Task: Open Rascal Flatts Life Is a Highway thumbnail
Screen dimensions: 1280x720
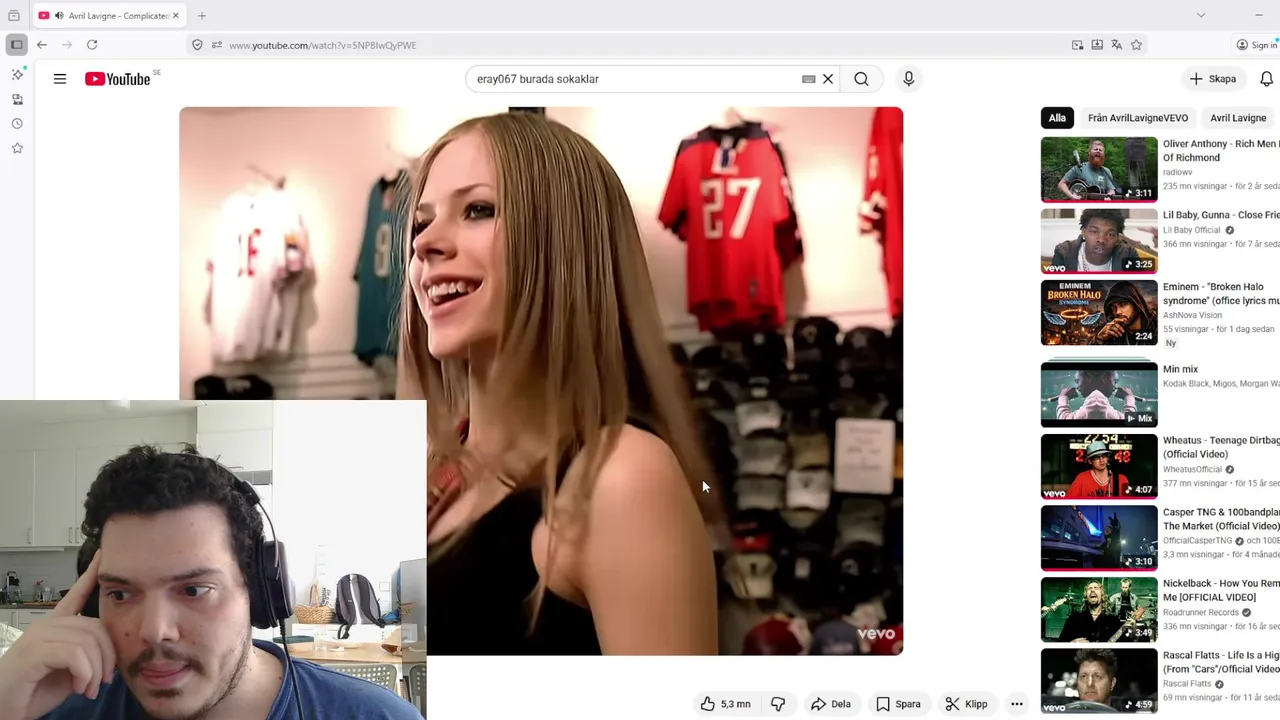Action: 1099,682
